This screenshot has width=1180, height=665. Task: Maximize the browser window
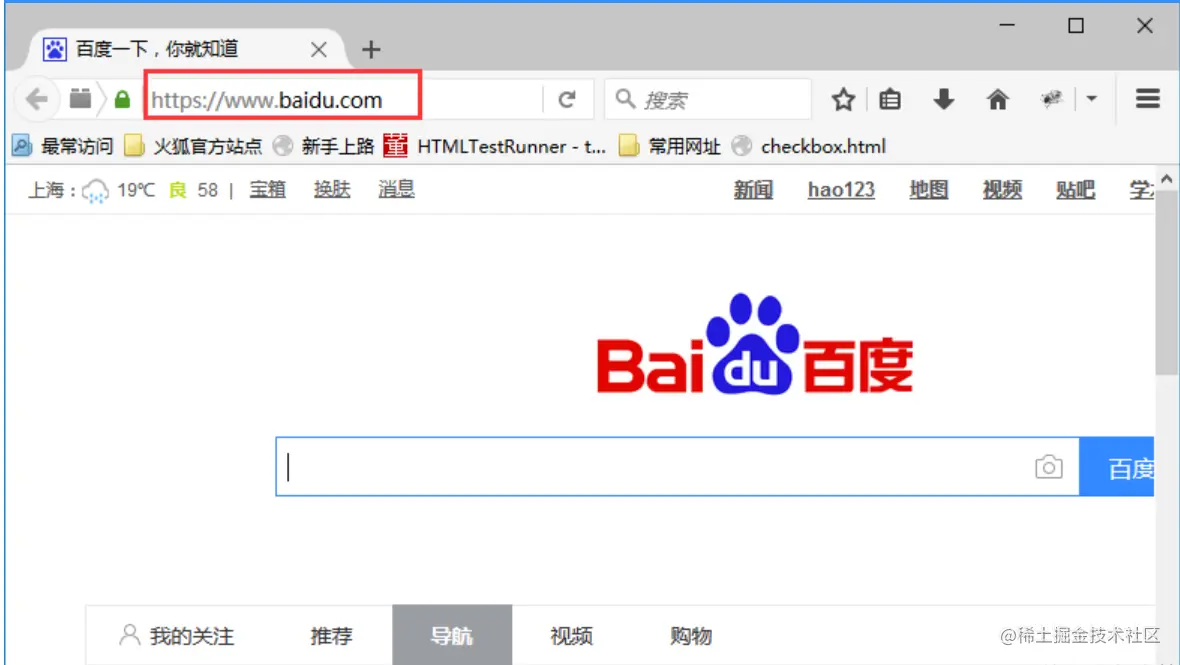(1076, 26)
